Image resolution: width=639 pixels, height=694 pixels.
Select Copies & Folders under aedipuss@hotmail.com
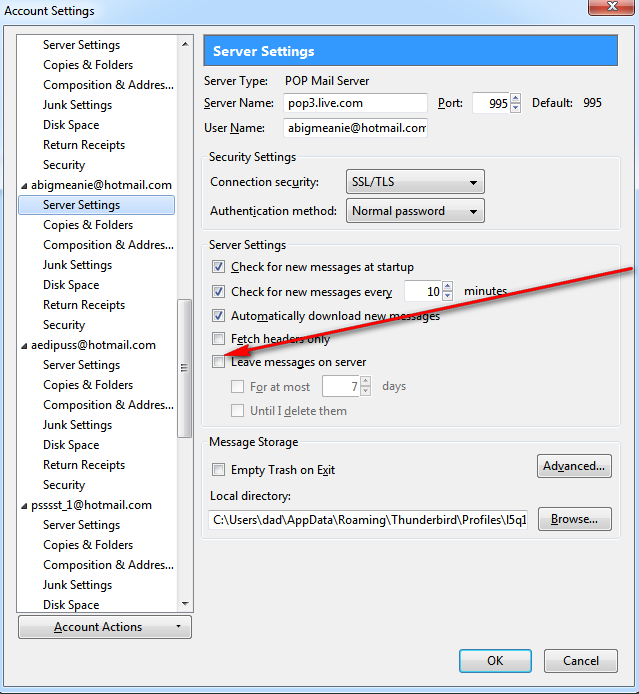click(x=88, y=385)
